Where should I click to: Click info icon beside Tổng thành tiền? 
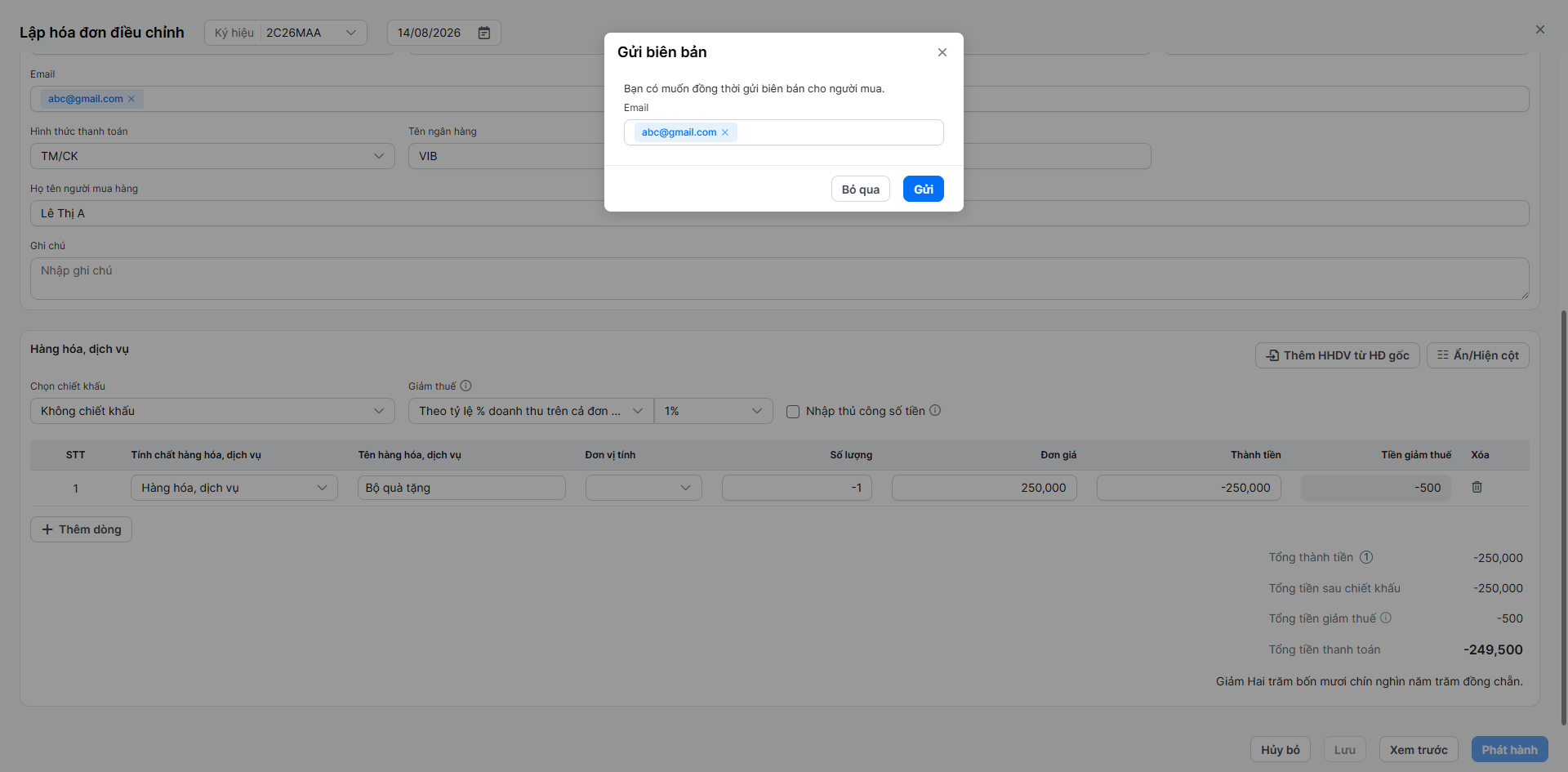click(x=1366, y=557)
